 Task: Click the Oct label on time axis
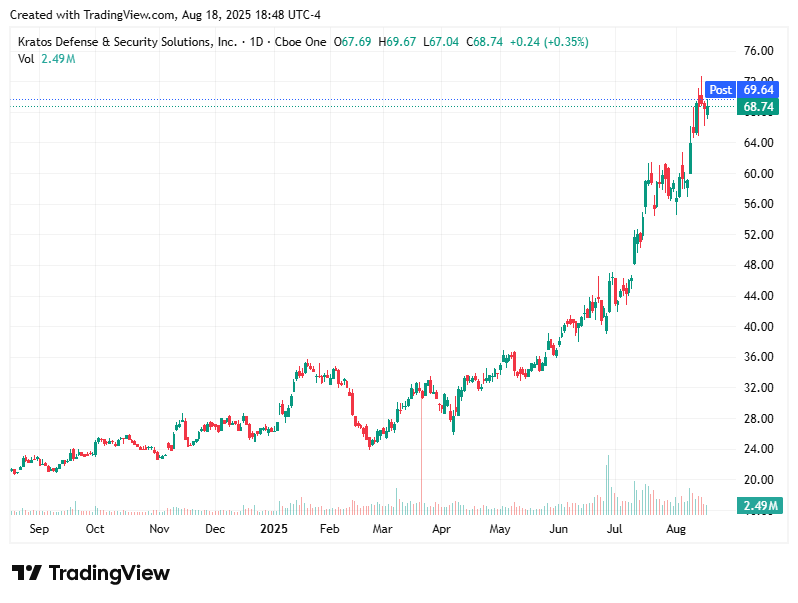point(95,529)
